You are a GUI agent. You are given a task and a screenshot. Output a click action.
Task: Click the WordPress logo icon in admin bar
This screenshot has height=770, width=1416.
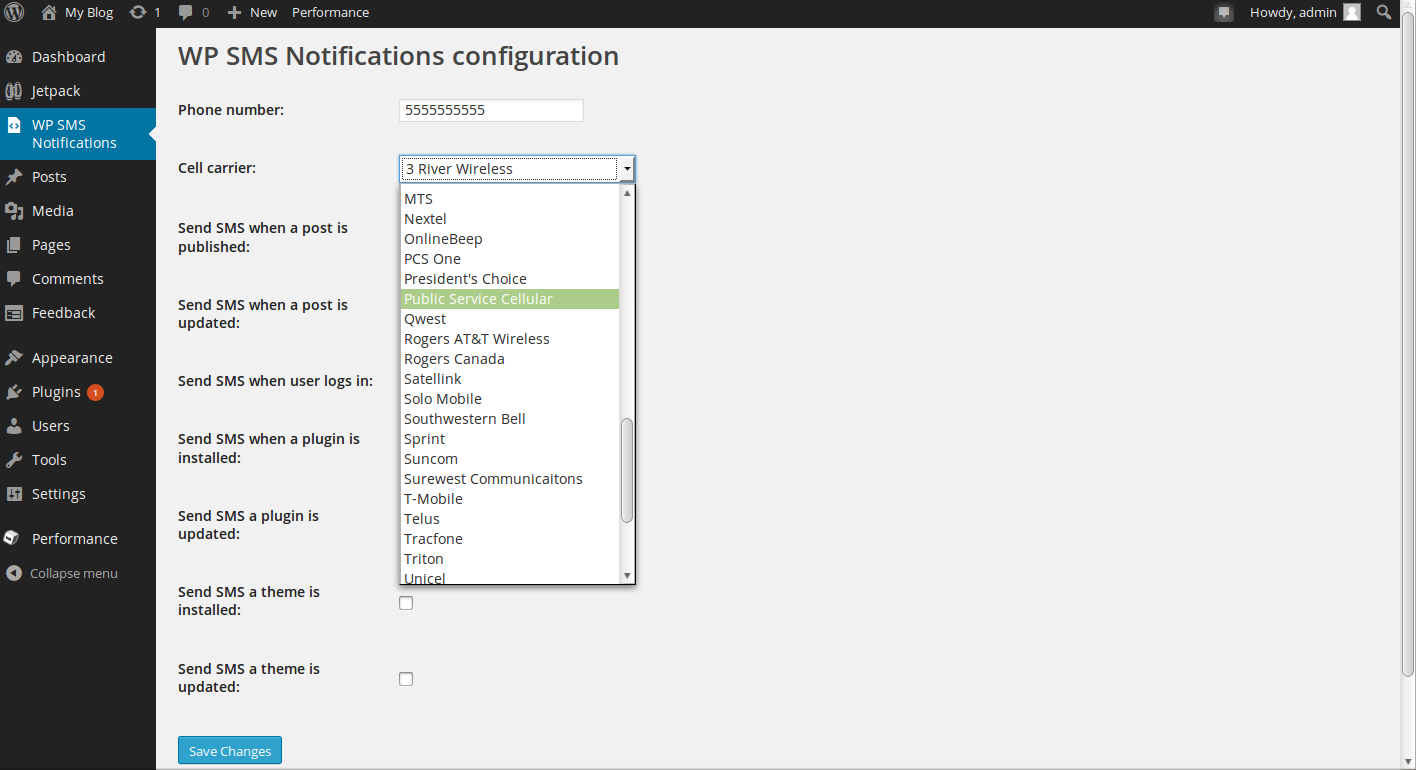click(x=14, y=13)
